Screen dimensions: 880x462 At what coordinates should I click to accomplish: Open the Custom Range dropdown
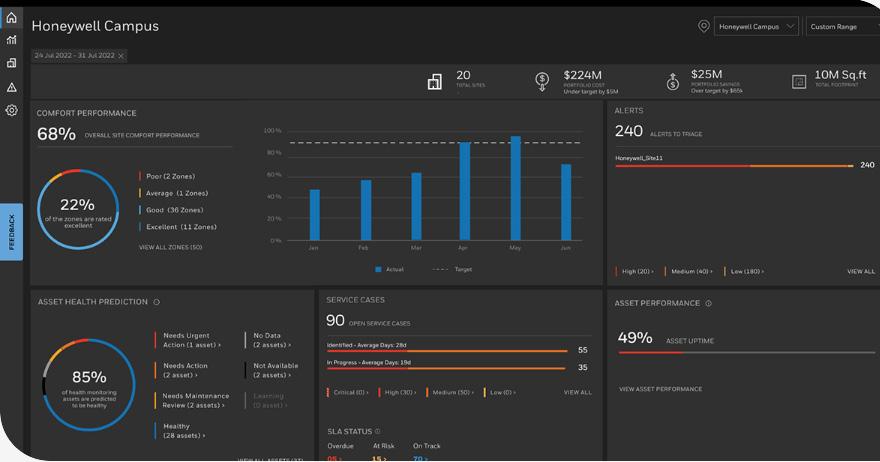pos(844,26)
